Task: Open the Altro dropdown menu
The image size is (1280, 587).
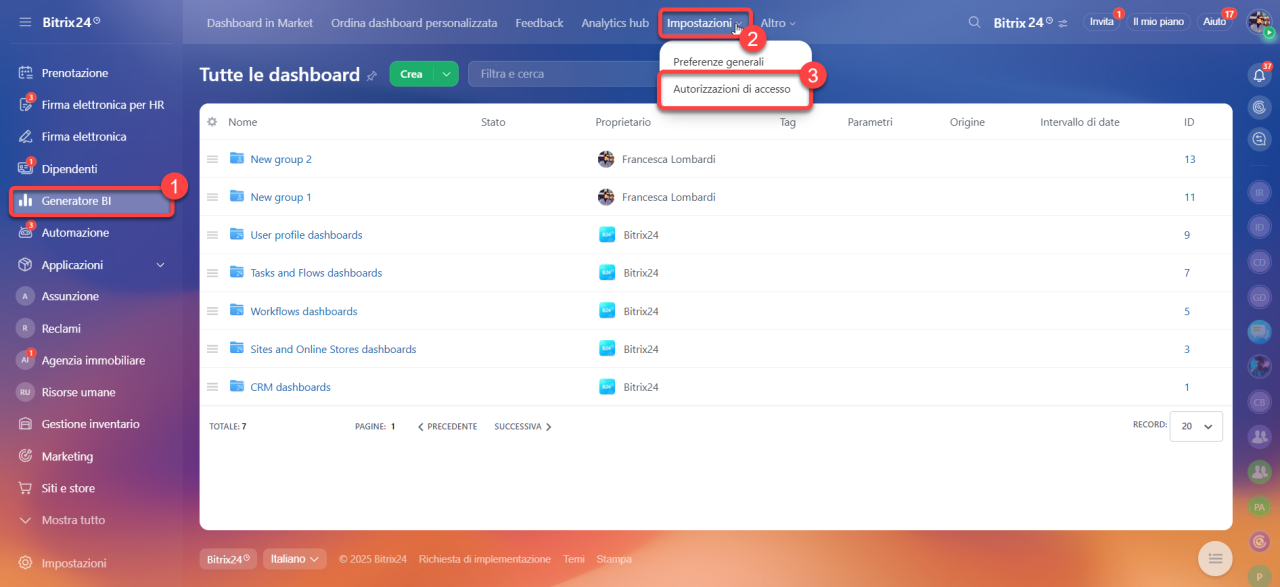Action: click(778, 23)
